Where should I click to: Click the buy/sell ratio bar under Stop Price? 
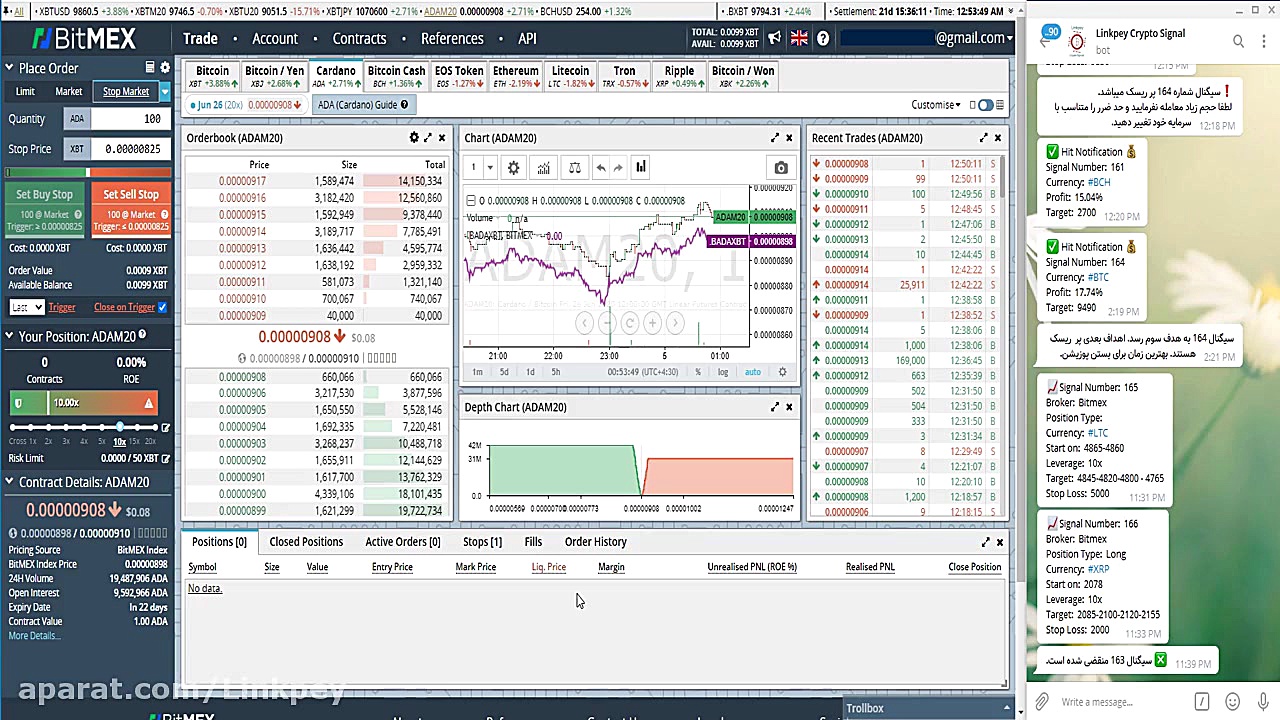pos(88,174)
